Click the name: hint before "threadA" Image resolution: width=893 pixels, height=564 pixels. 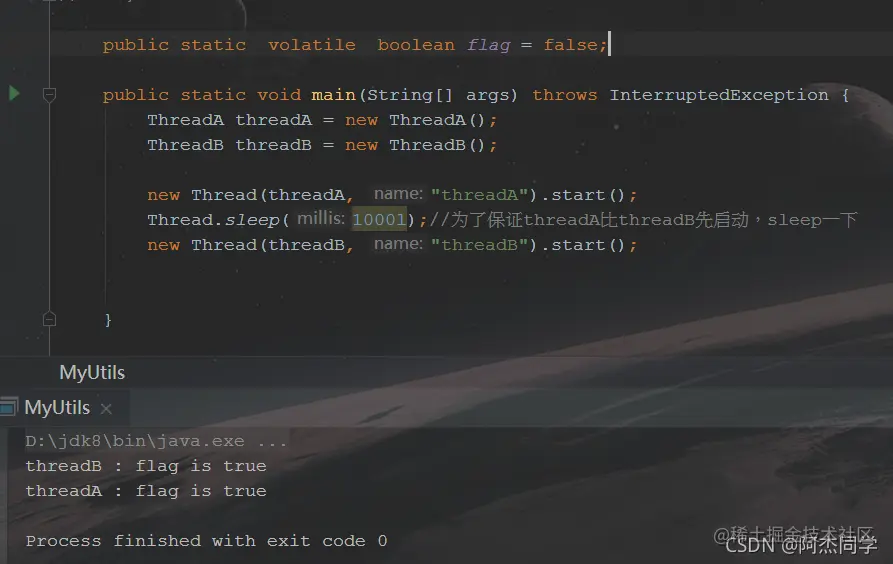coord(398,194)
